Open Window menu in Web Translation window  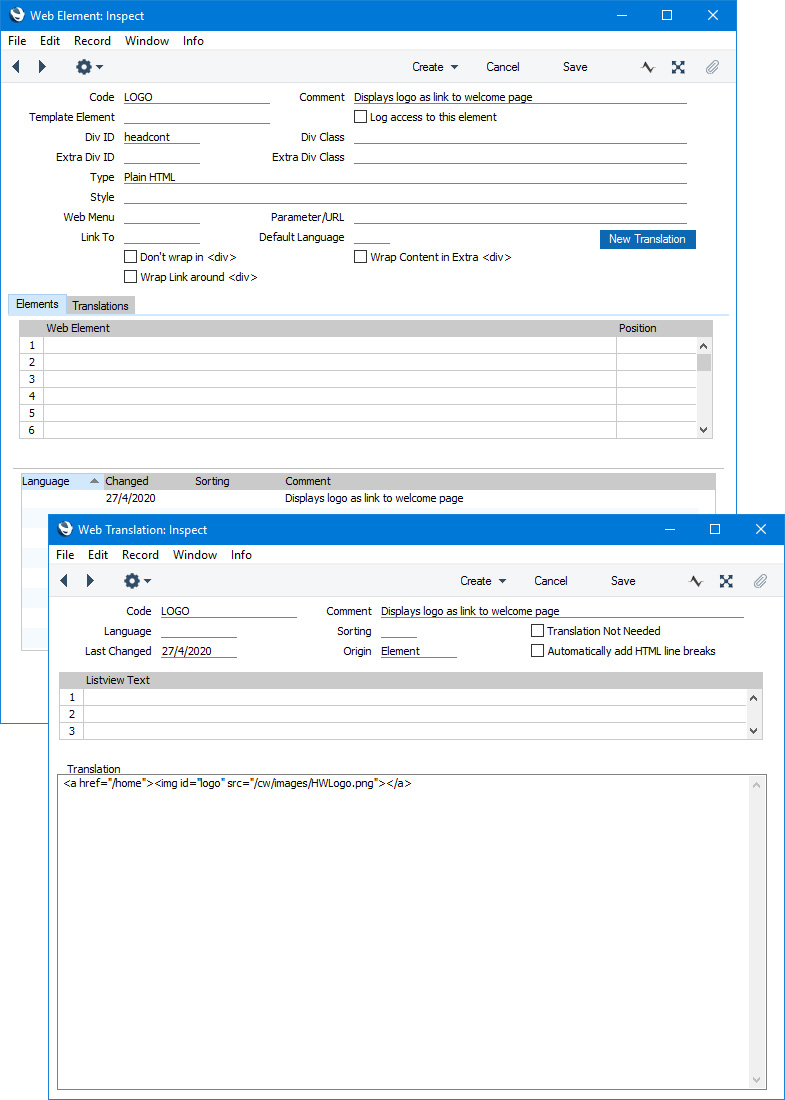point(195,555)
